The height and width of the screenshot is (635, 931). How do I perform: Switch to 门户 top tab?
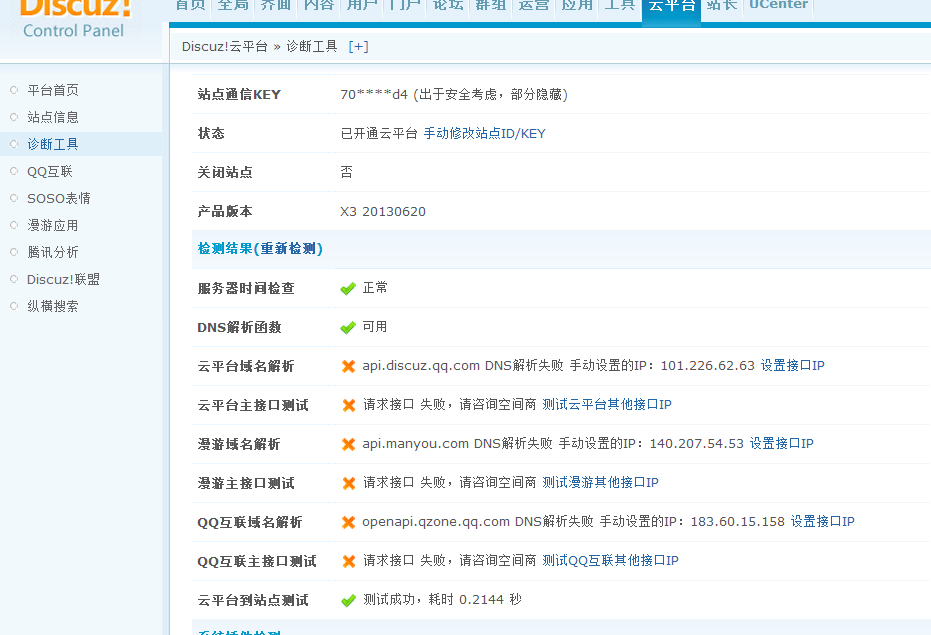click(405, 7)
